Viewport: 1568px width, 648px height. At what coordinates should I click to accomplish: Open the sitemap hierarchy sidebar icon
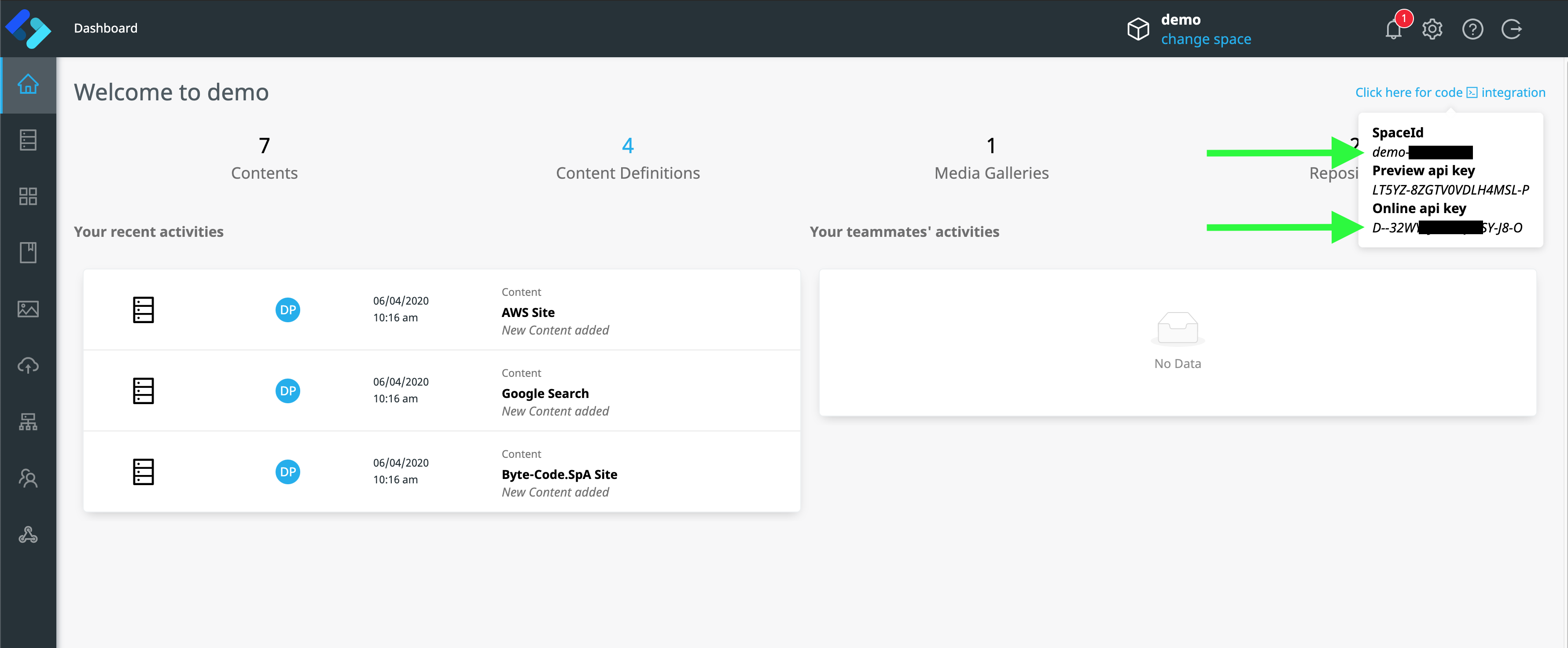coord(28,422)
